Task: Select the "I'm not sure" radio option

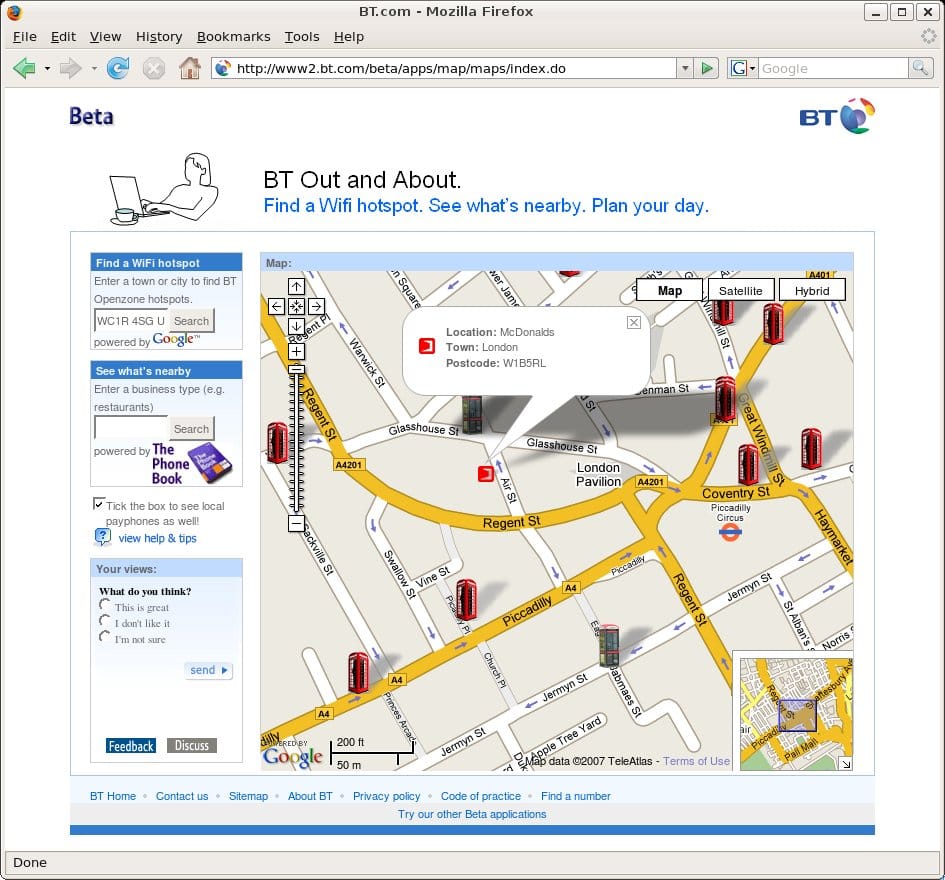Action: click(105, 637)
